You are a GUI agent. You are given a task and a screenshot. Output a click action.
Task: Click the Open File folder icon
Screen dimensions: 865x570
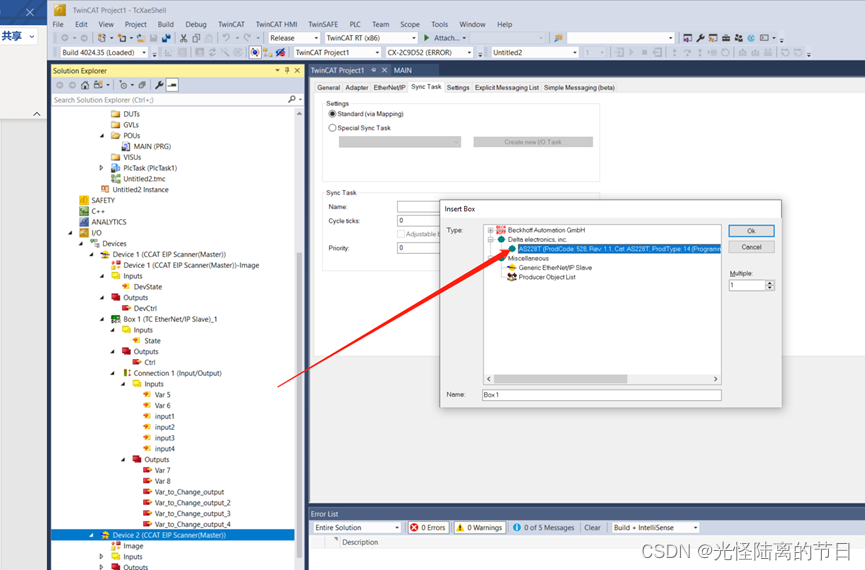coord(141,38)
